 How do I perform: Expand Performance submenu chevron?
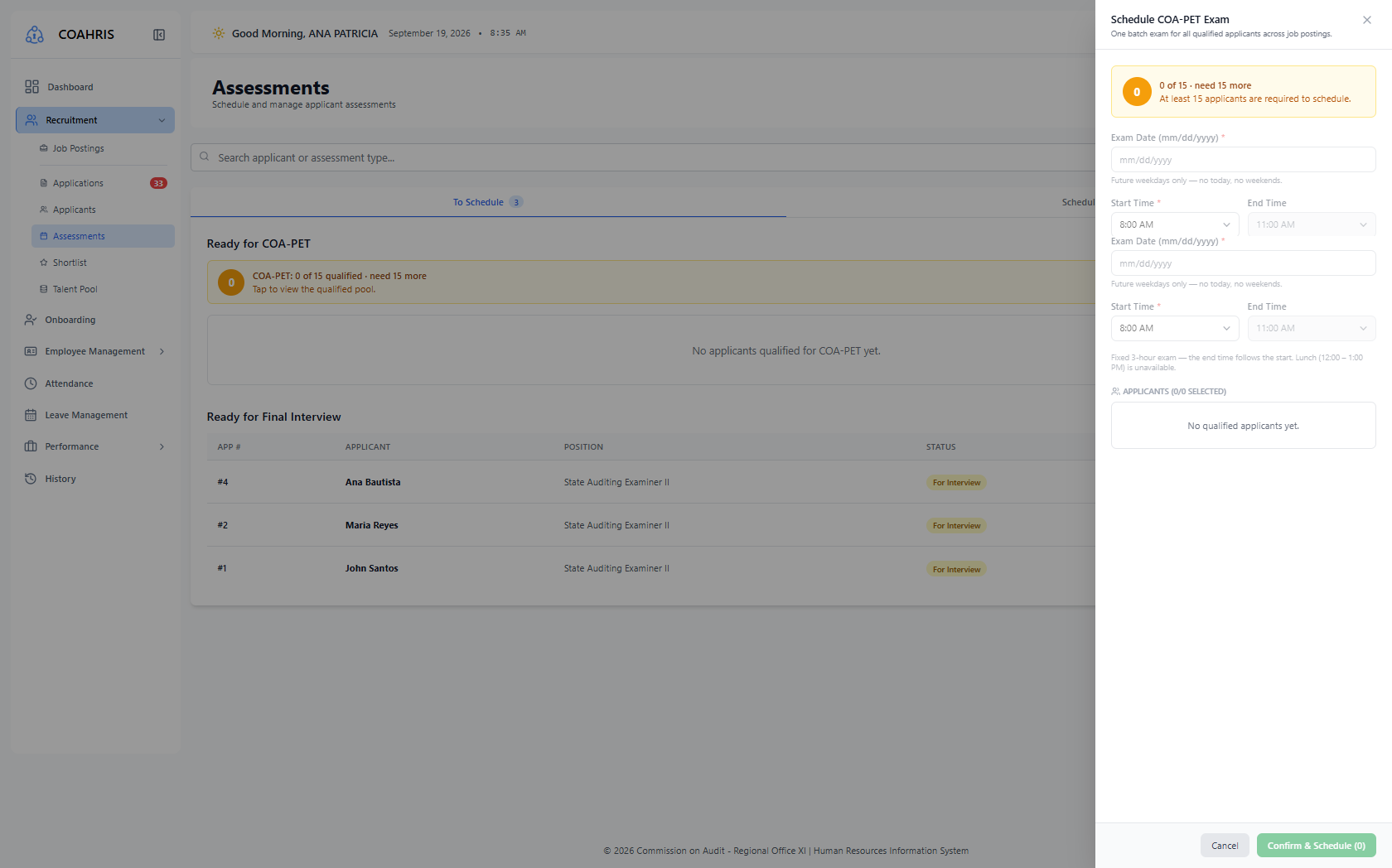pyautogui.click(x=162, y=446)
